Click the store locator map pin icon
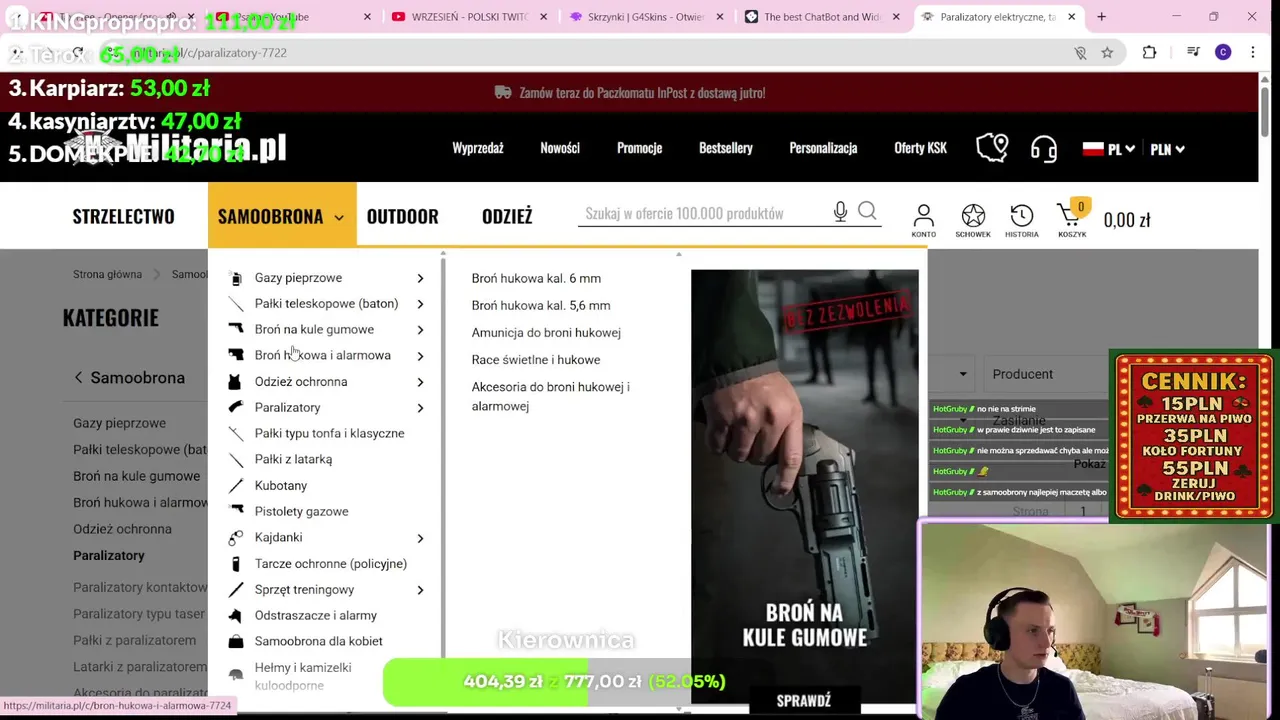This screenshot has width=1280, height=720. pos(992,148)
